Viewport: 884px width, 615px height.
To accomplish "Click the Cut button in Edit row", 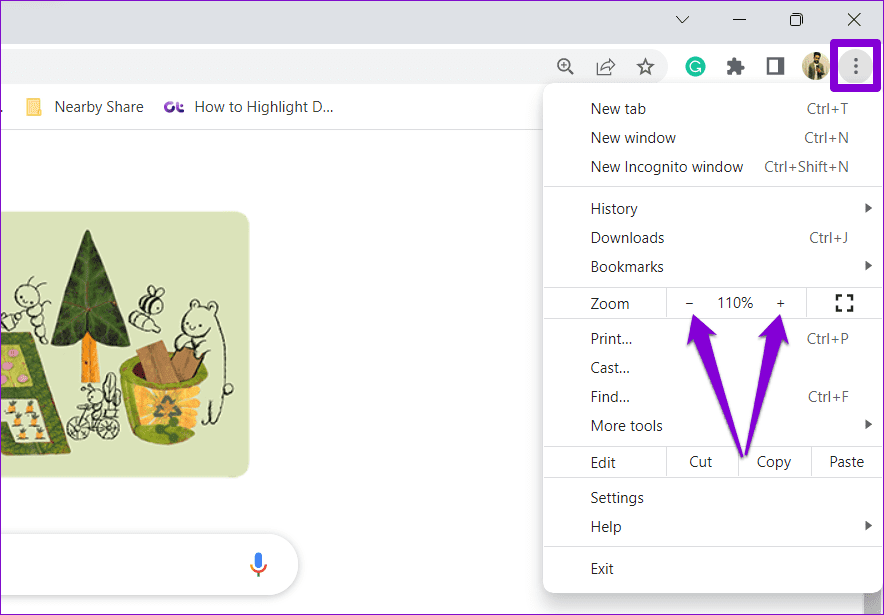I will (x=701, y=462).
